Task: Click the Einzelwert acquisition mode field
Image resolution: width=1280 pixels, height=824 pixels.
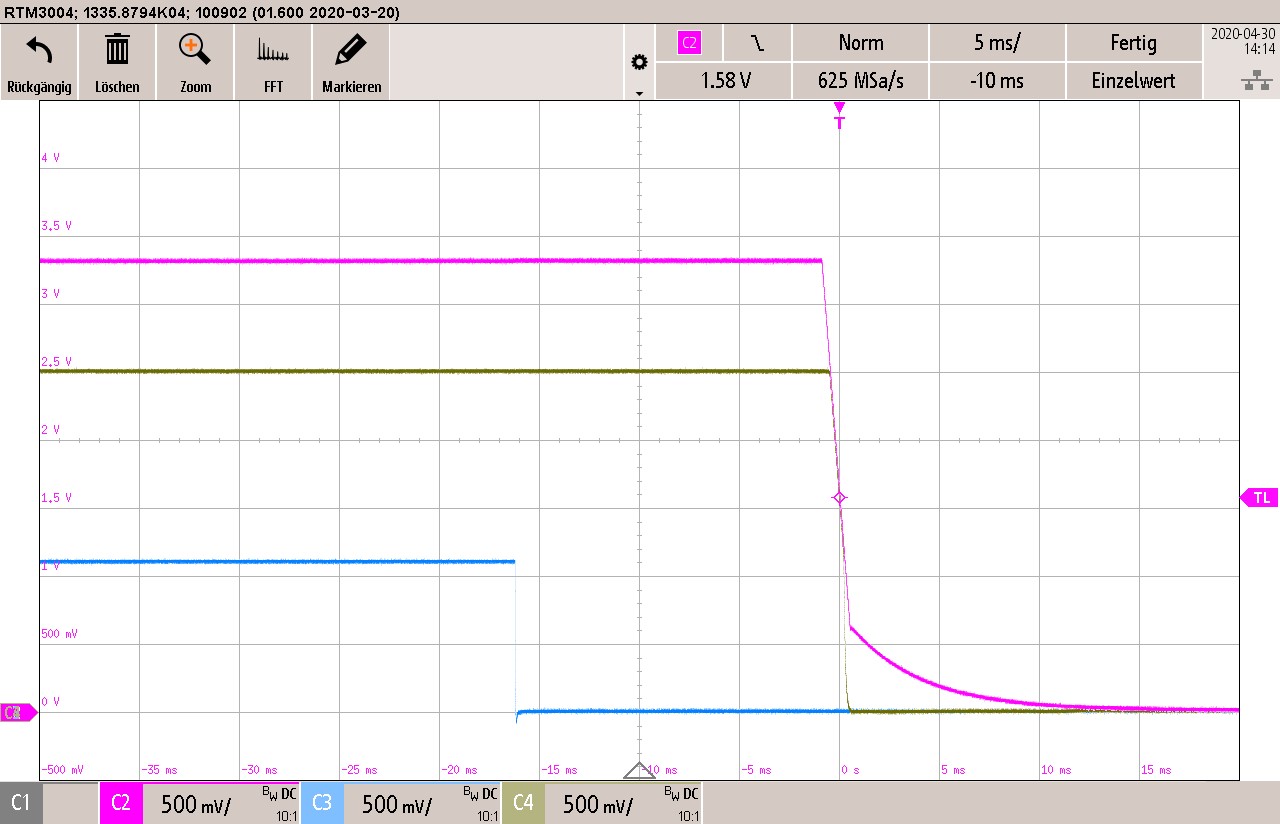Action: click(1134, 81)
